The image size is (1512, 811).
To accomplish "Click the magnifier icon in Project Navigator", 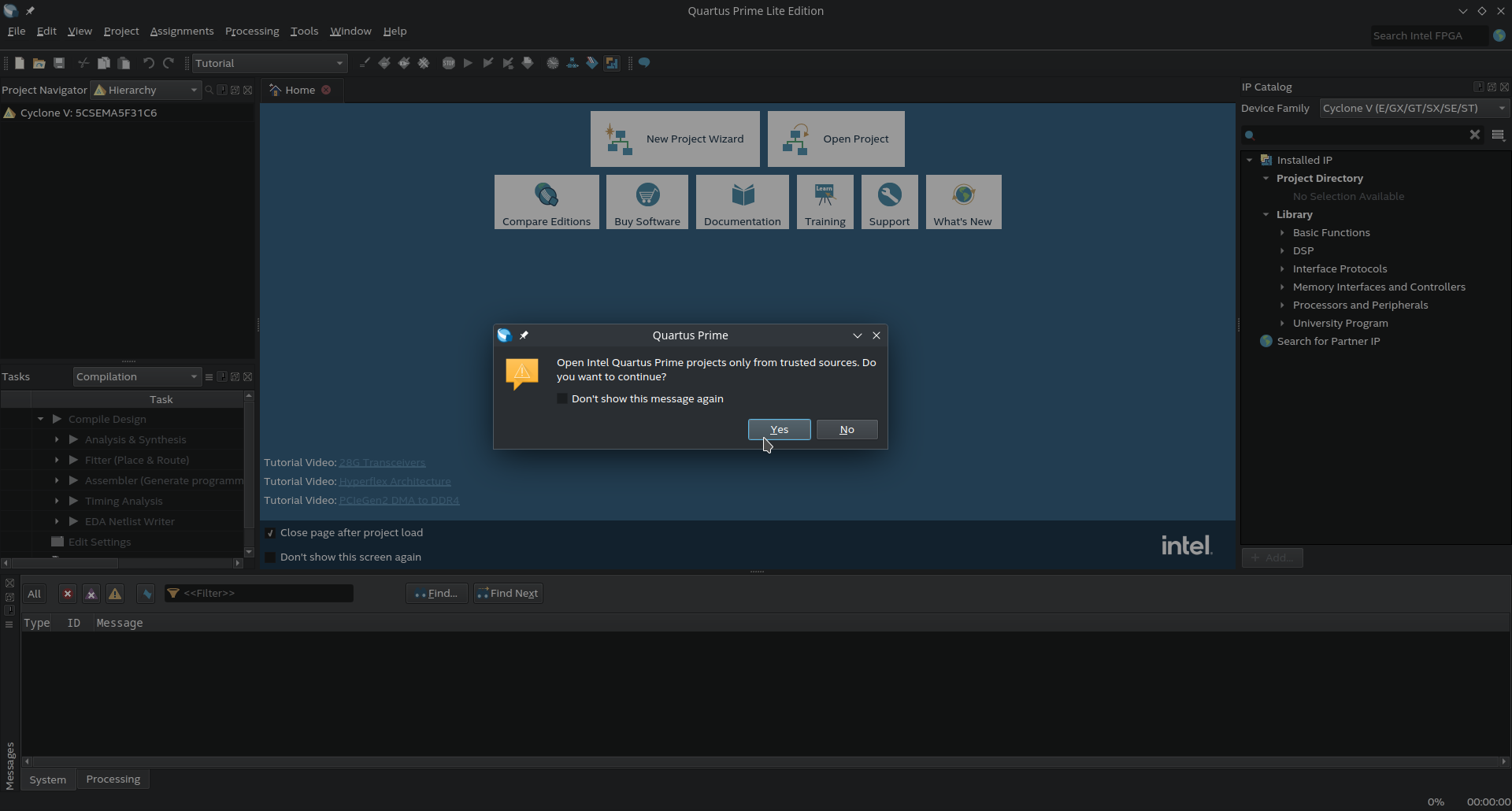I will [x=209, y=90].
